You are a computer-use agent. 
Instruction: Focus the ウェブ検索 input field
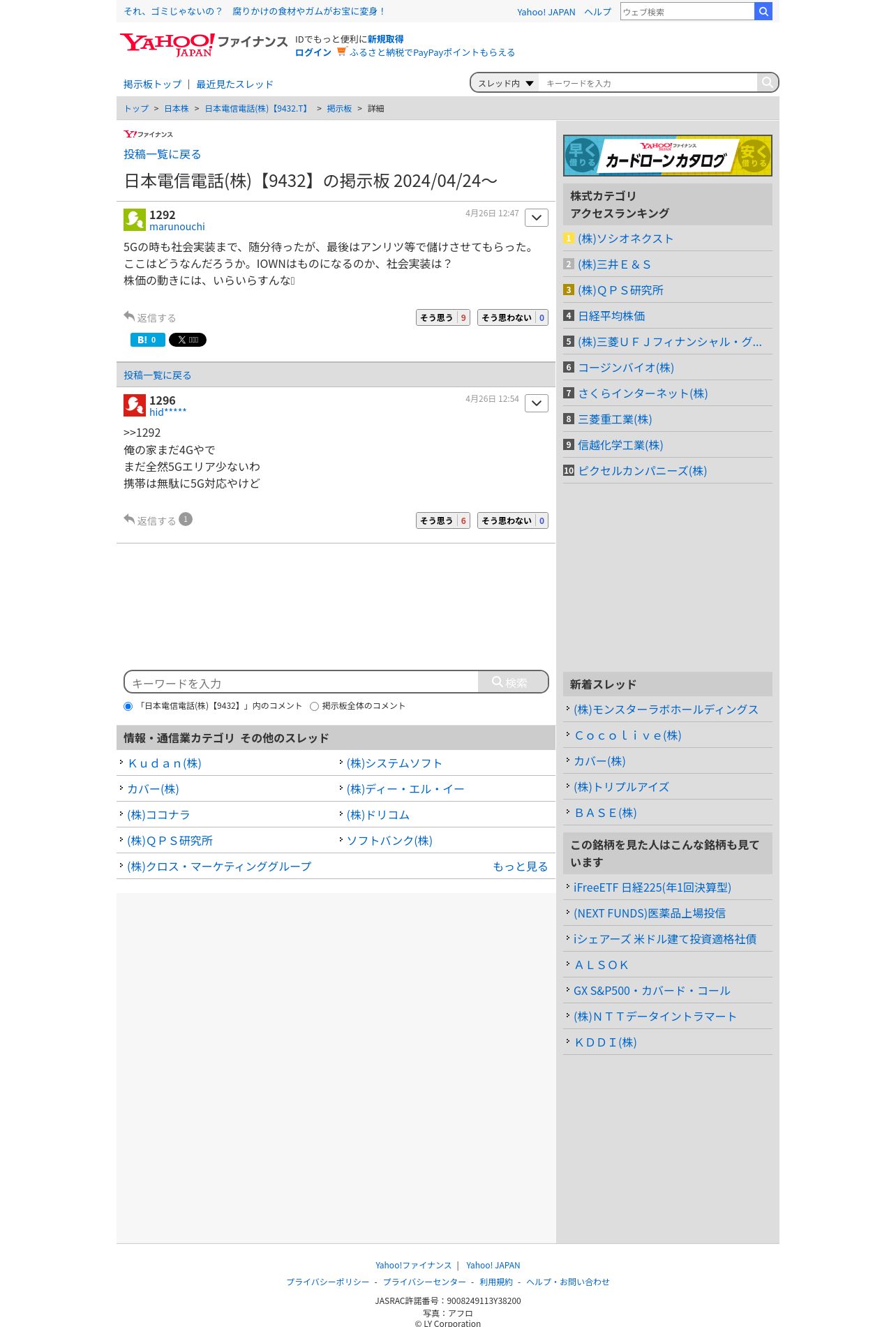687,11
